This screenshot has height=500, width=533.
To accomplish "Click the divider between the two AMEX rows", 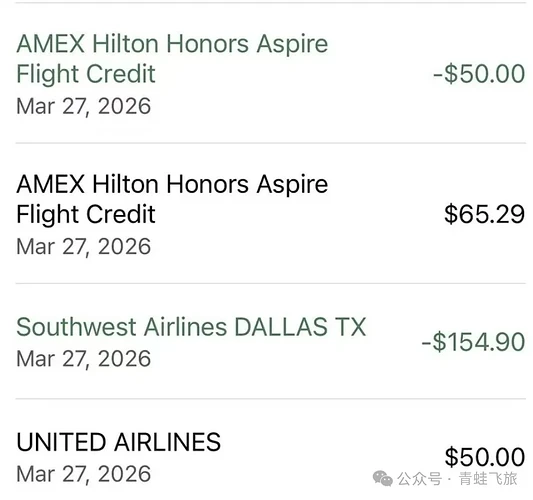I will (271, 143).
